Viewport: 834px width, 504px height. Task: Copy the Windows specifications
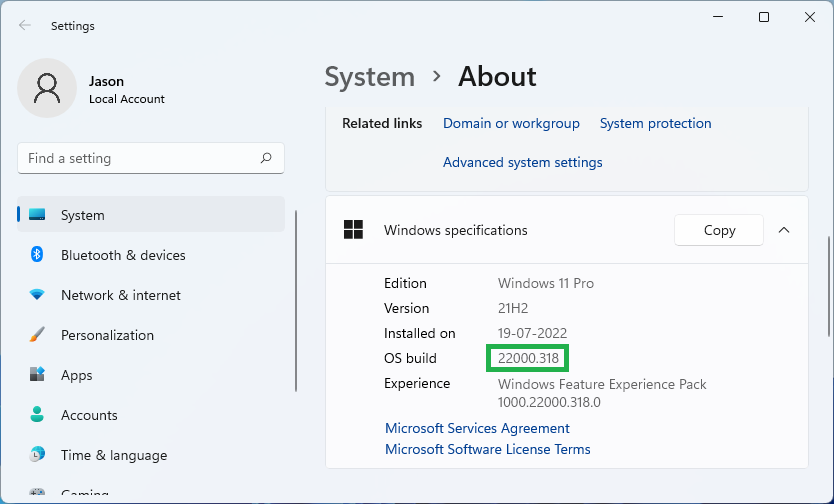[719, 230]
